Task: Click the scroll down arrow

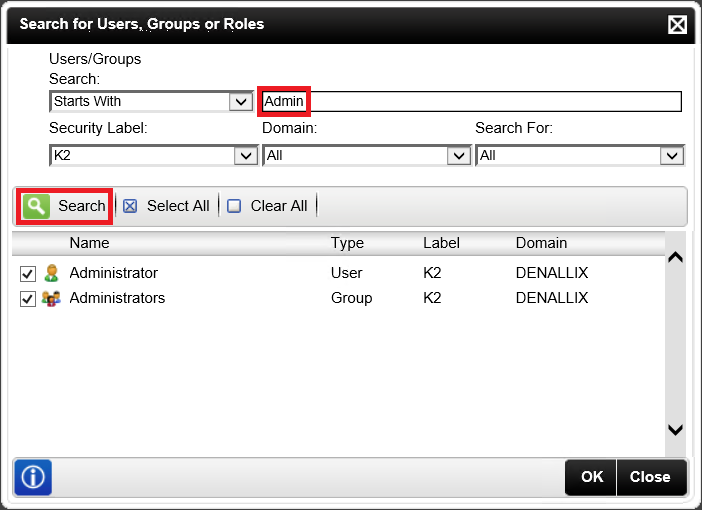Action: [x=675, y=430]
